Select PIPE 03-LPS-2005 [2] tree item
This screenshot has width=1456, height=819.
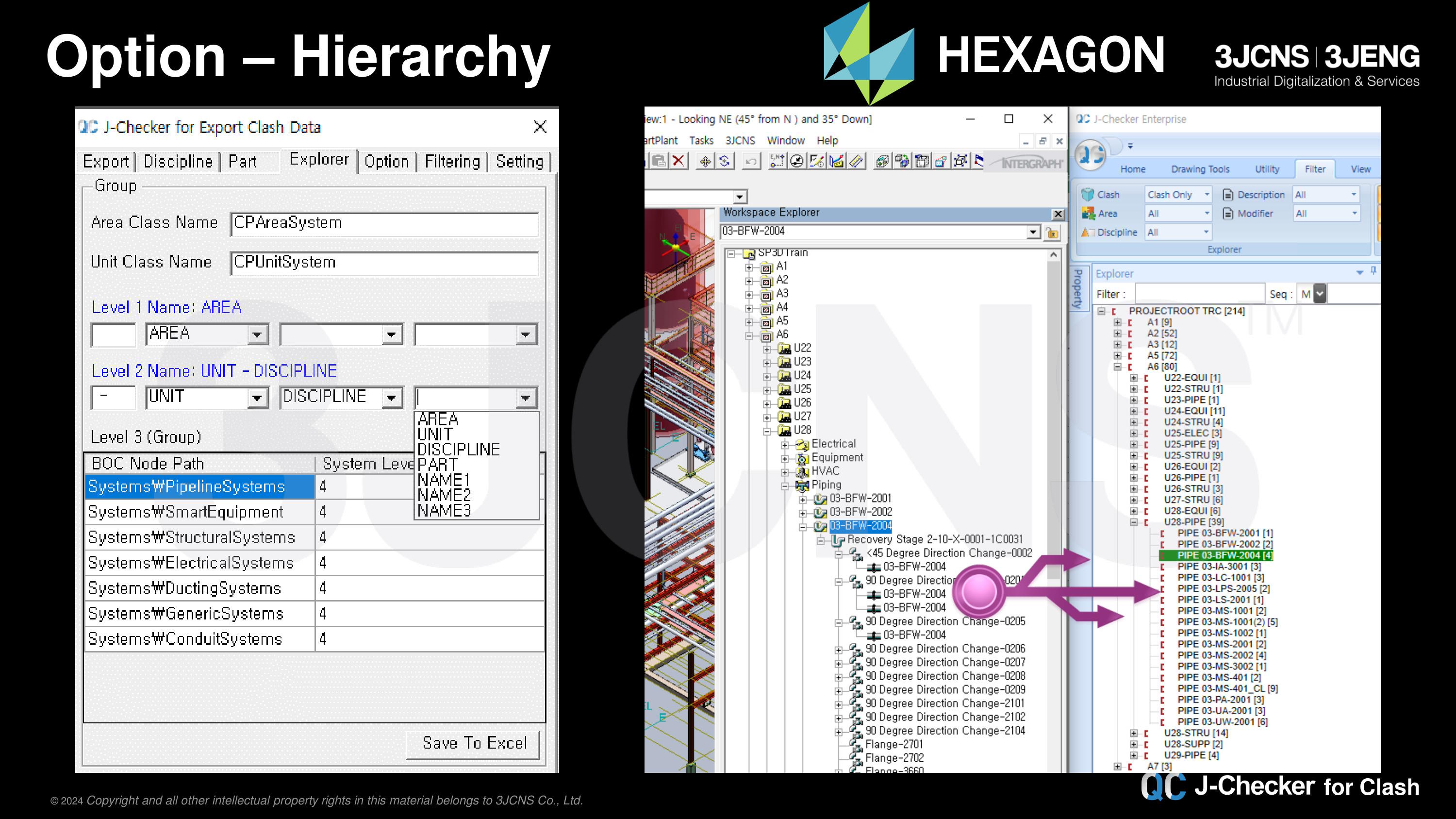(1223, 588)
